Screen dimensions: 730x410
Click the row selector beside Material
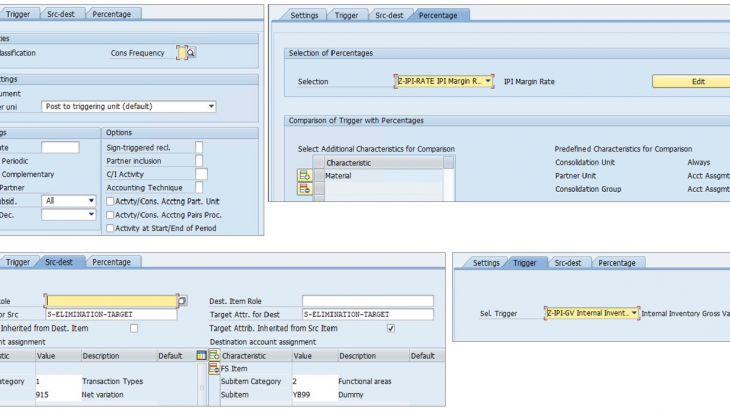tap(319, 176)
